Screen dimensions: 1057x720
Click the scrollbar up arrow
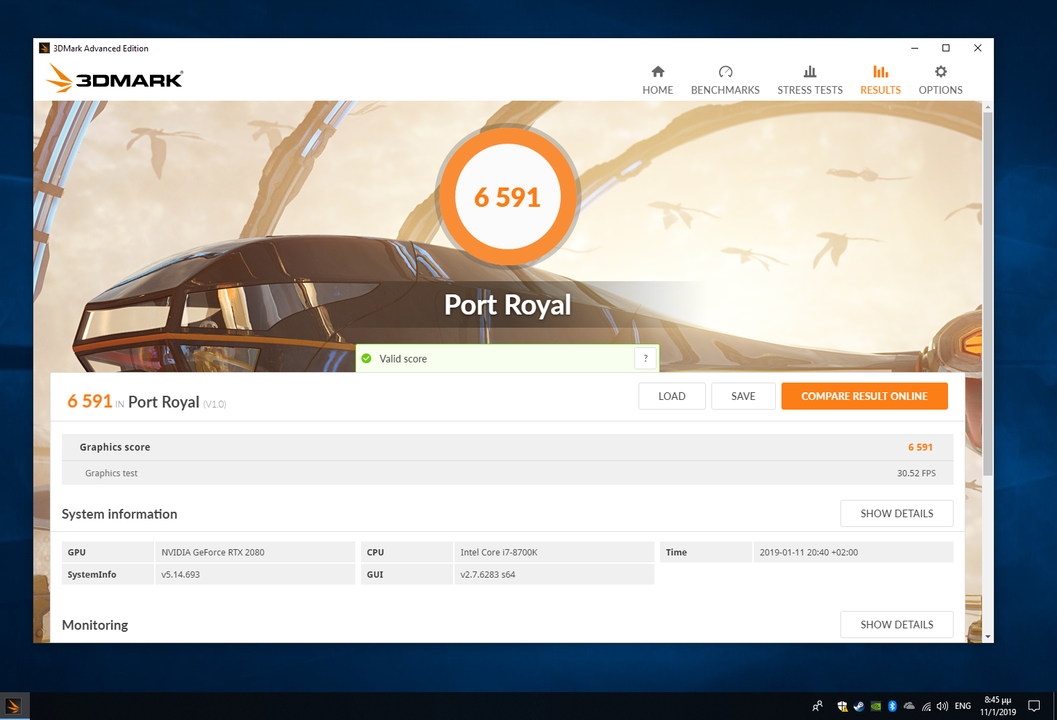[988, 107]
